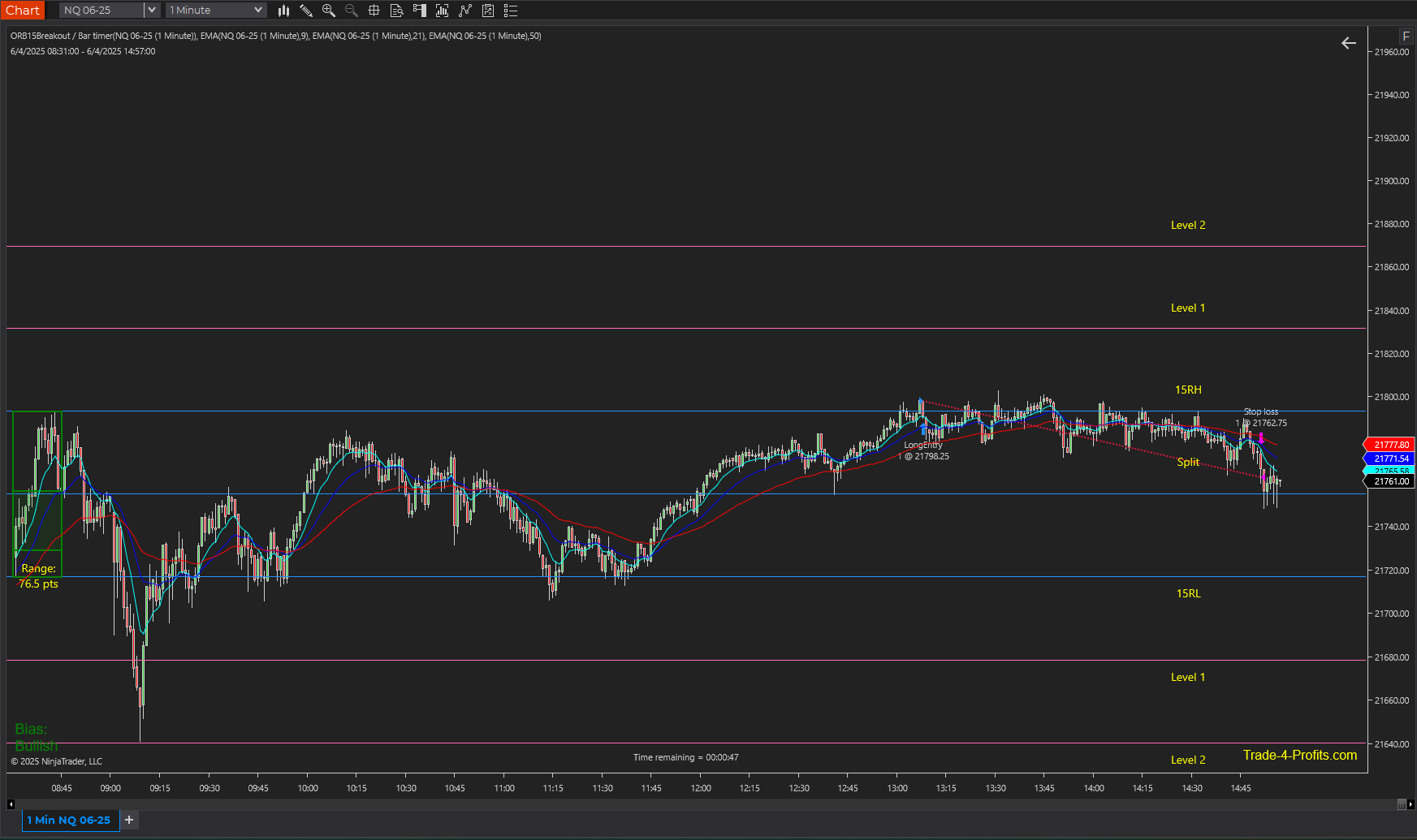Add a new chart tab with plus
The width and height of the screenshot is (1417, 840).
pos(129,820)
